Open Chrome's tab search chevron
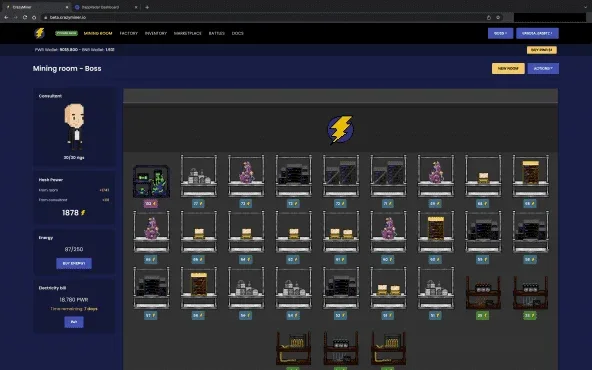Viewport: 592px width, 370px height. (586, 7)
